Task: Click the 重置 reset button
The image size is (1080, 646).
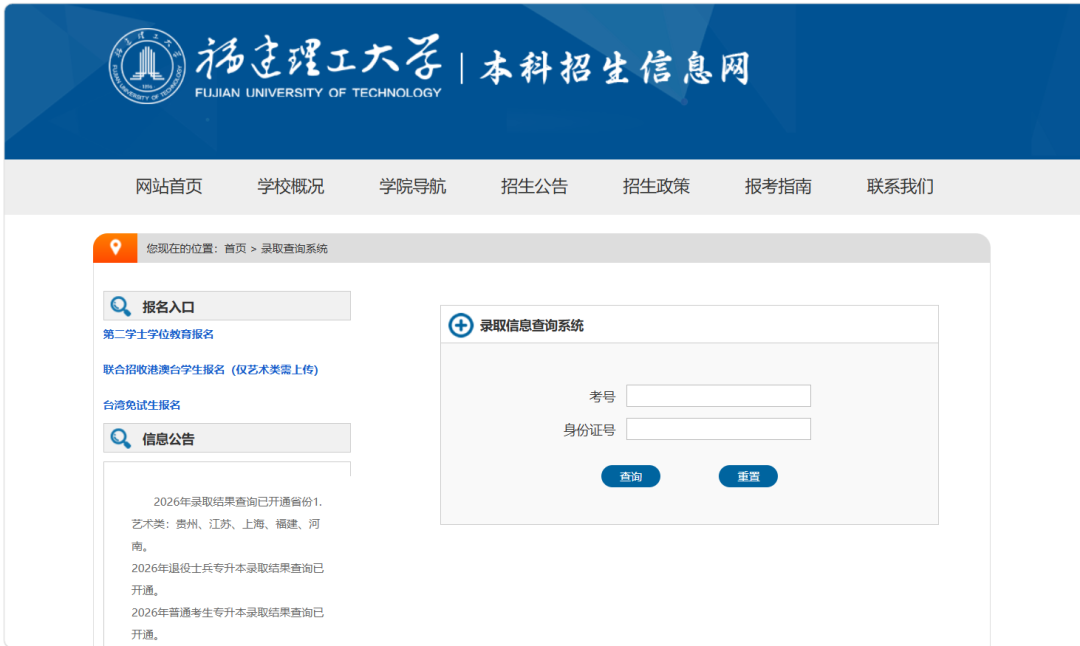Action: 748,476
